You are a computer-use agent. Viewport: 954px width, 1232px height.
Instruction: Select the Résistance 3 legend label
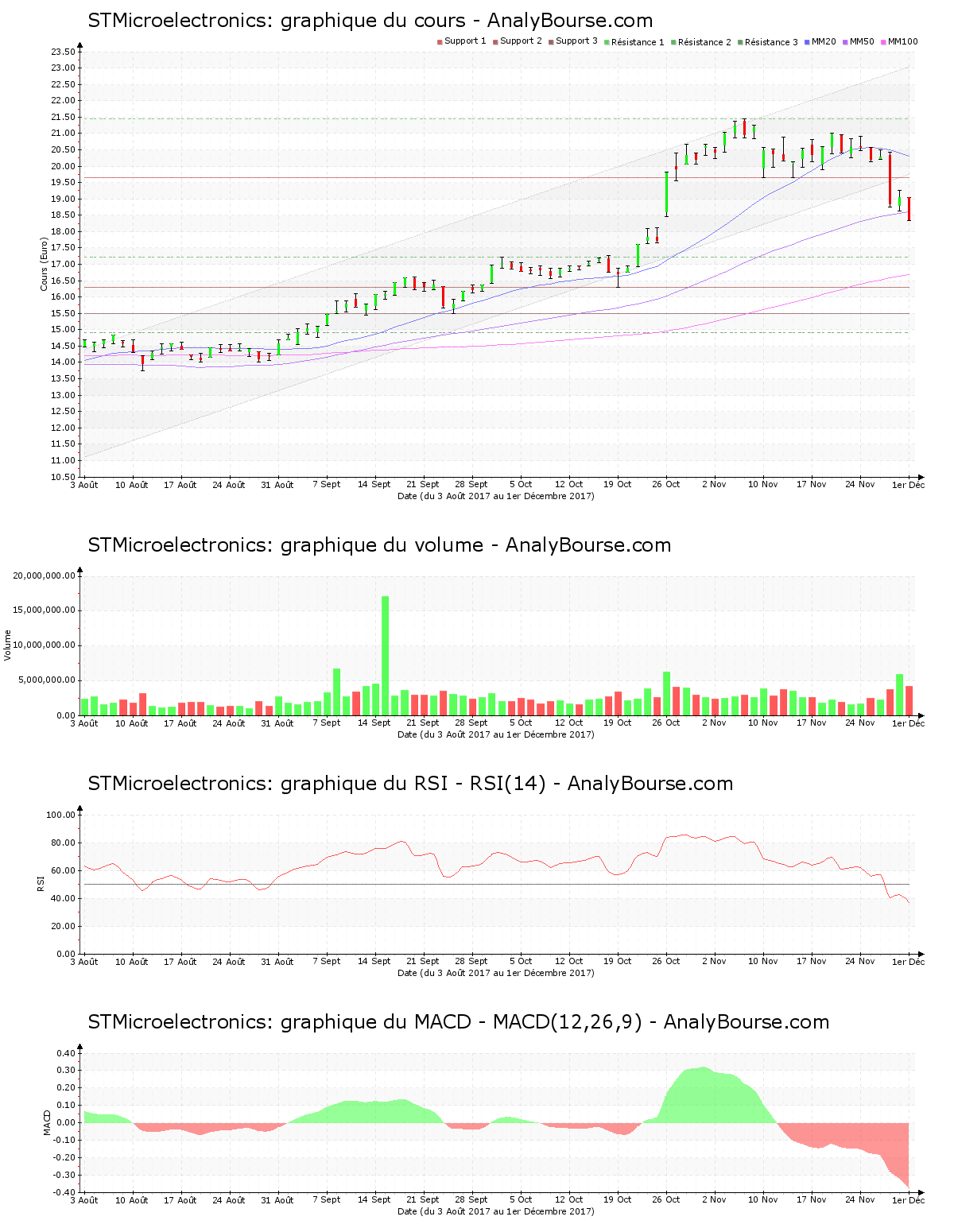tap(771, 42)
